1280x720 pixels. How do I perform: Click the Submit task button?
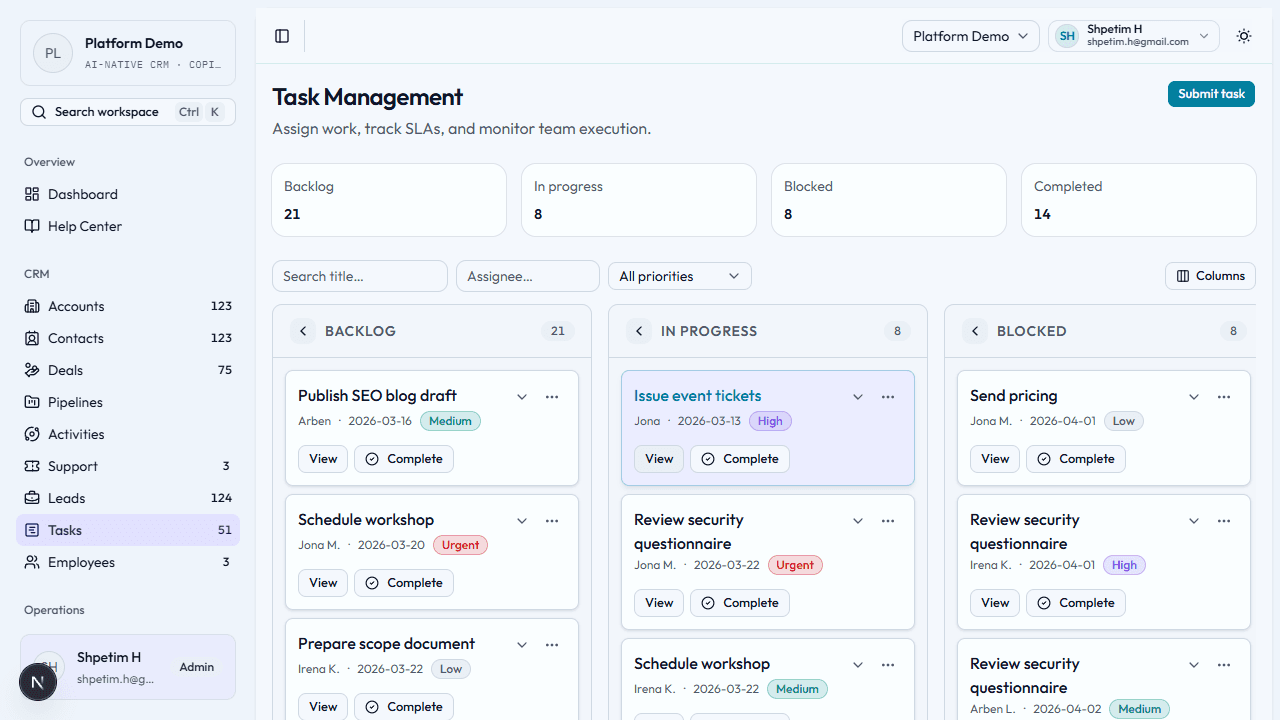[1211, 93]
